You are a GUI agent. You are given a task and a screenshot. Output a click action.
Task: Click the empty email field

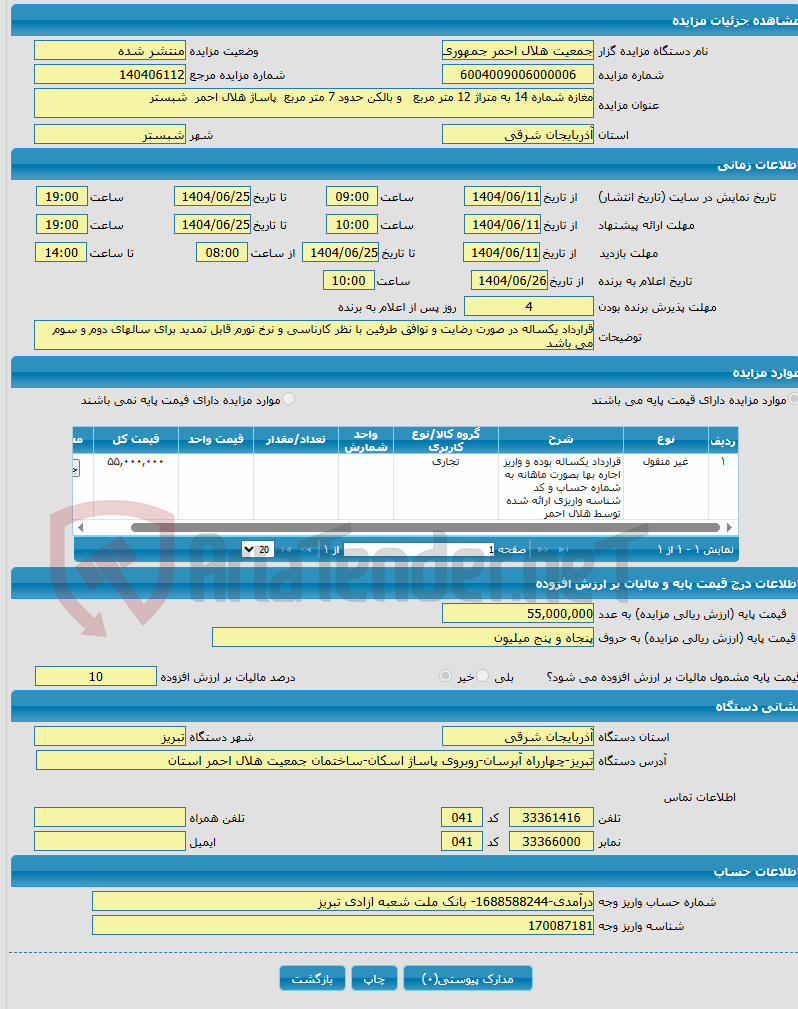pyautogui.click(x=110, y=841)
